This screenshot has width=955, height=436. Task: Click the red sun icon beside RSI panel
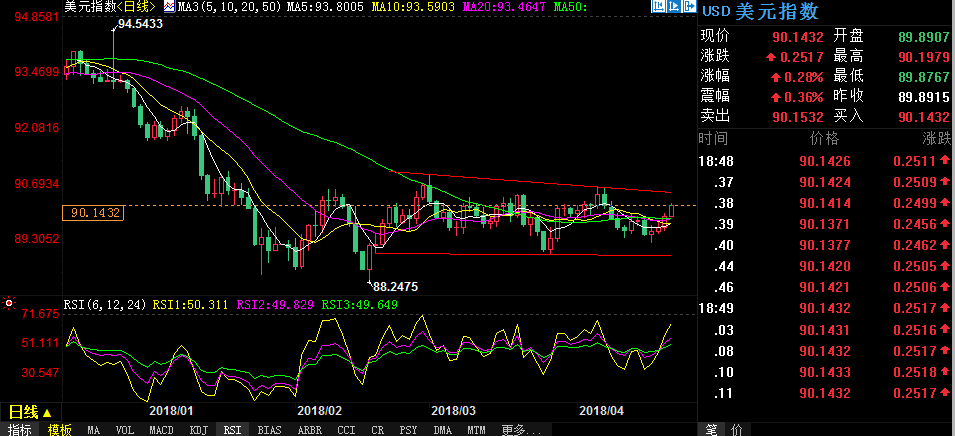pyautogui.click(x=9, y=302)
